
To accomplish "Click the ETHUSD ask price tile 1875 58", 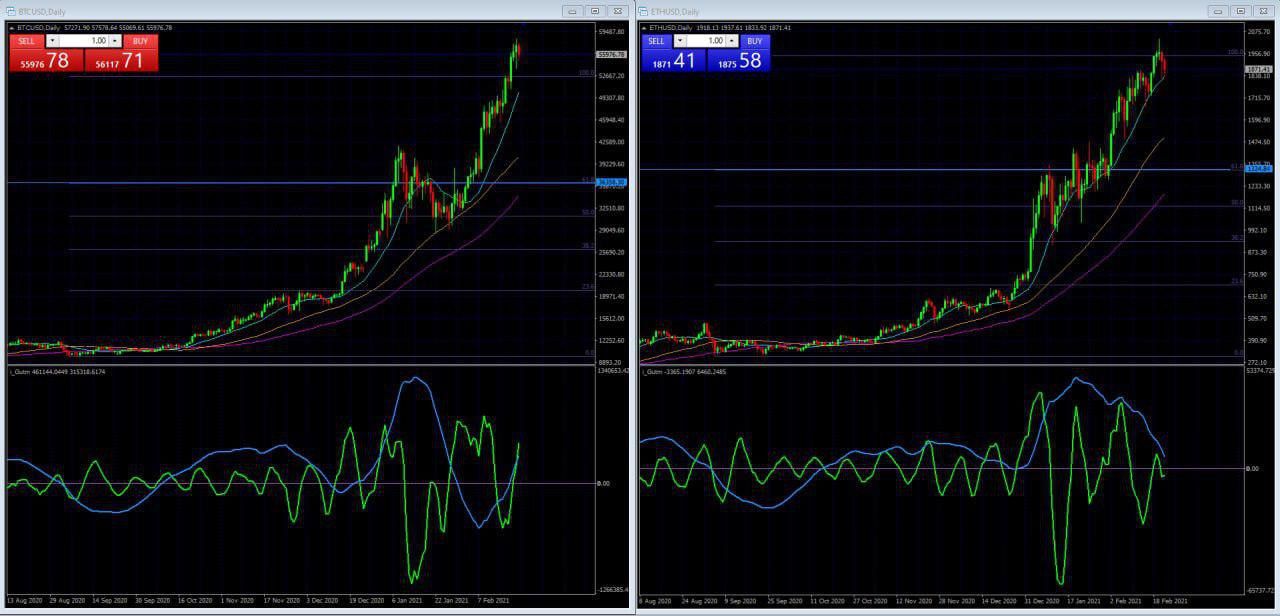I will (x=739, y=61).
